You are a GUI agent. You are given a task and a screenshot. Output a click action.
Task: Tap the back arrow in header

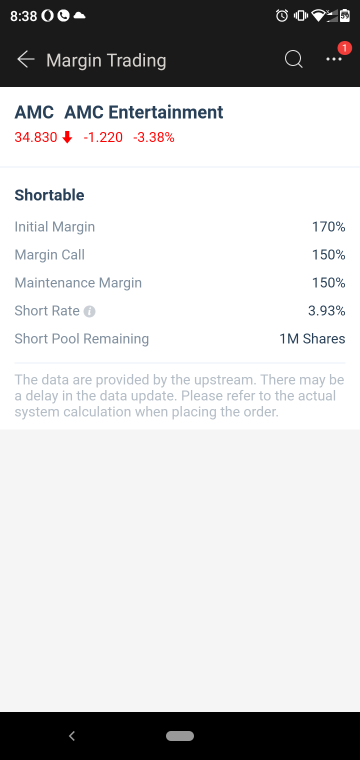pyautogui.click(x=26, y=60)
